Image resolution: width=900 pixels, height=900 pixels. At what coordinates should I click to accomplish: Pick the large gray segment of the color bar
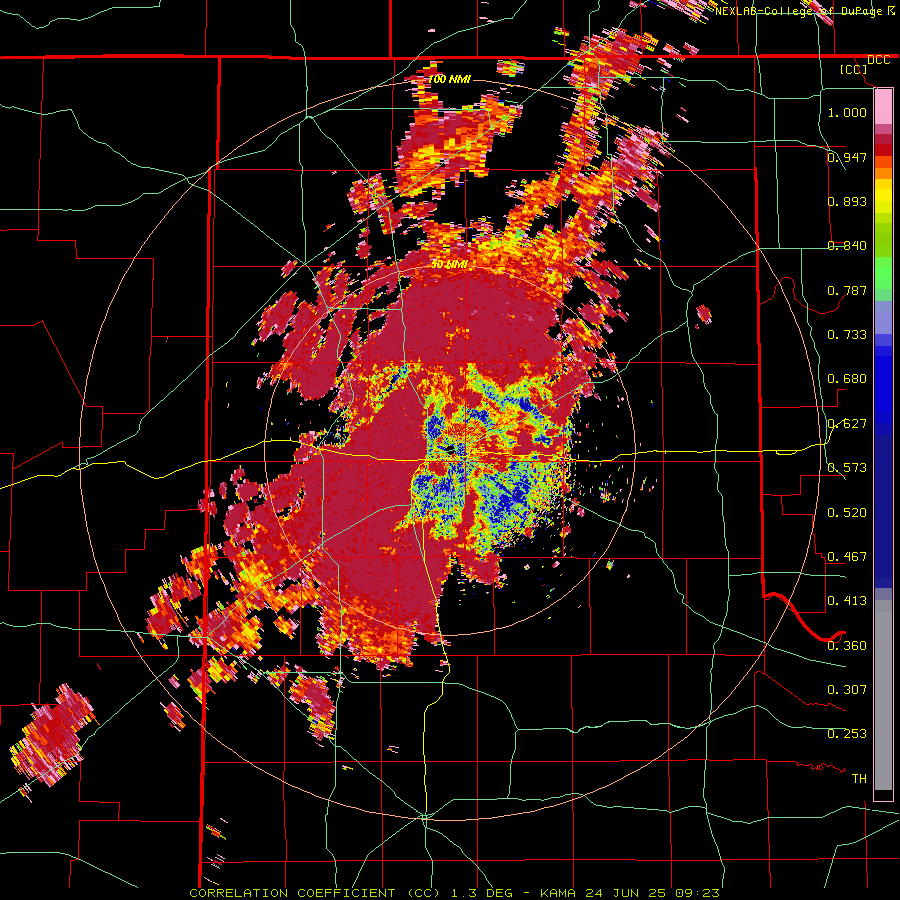click(x=883, y=700)
